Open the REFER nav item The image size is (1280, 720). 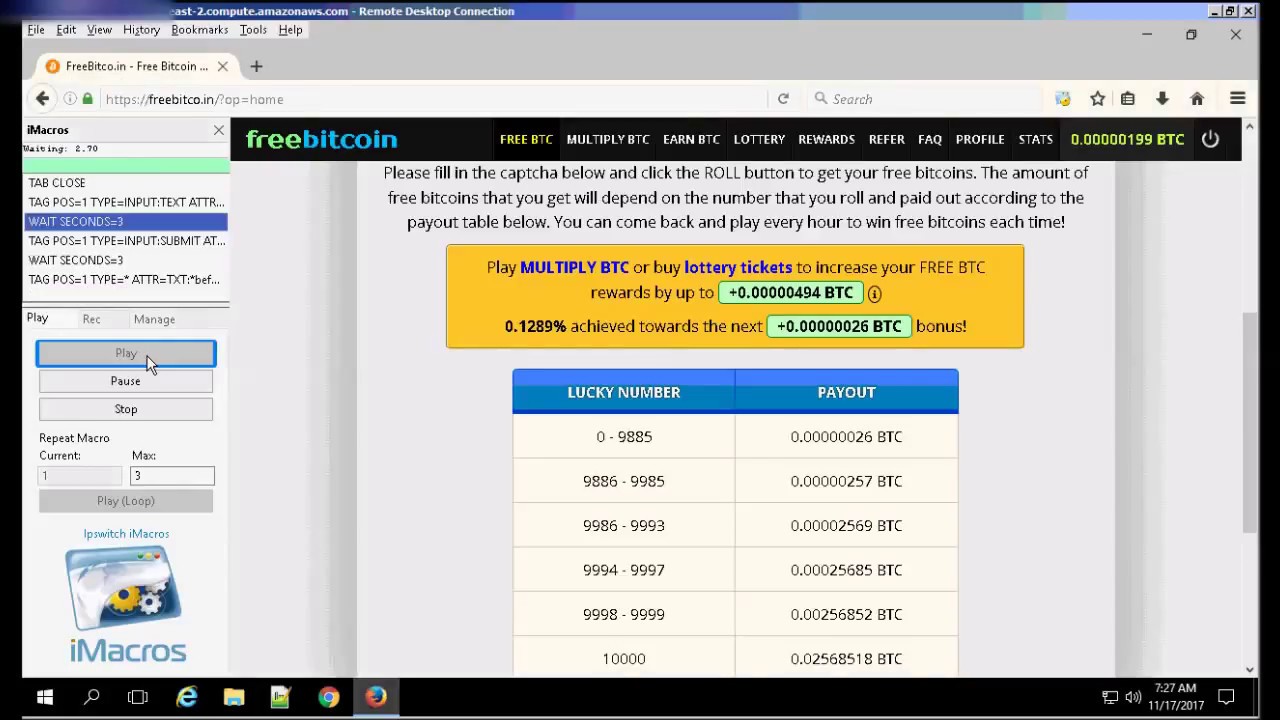886,139
